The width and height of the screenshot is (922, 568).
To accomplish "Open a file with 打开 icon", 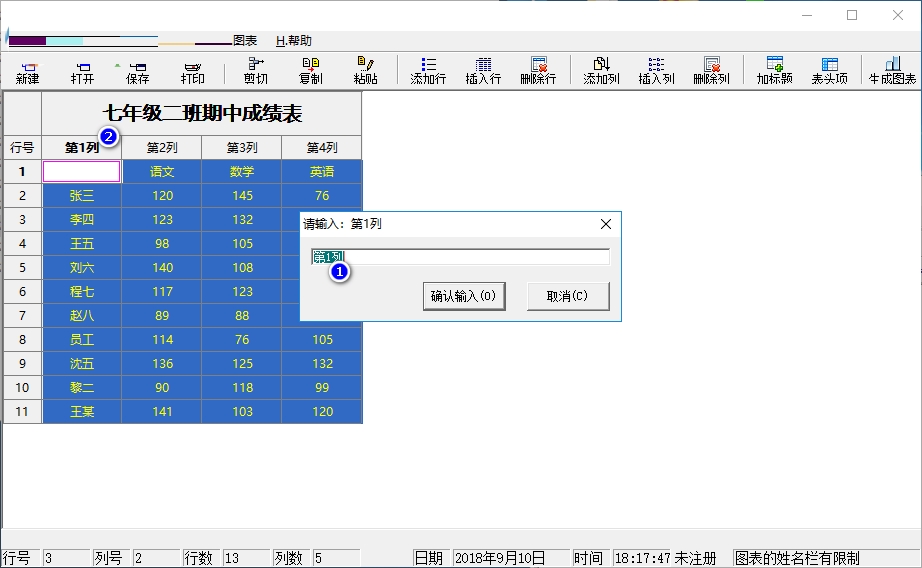I will (82, 70).
